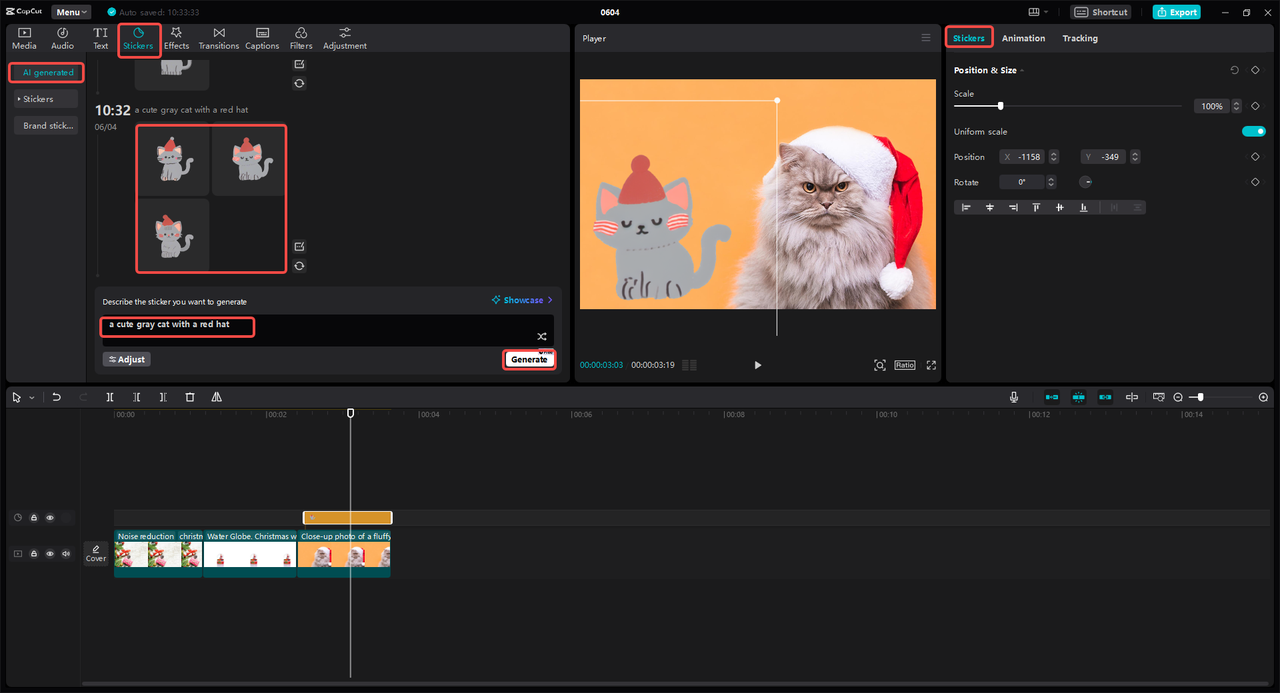Click the Mirror flip icon
1280x693 pixels.
click(216, 397)
